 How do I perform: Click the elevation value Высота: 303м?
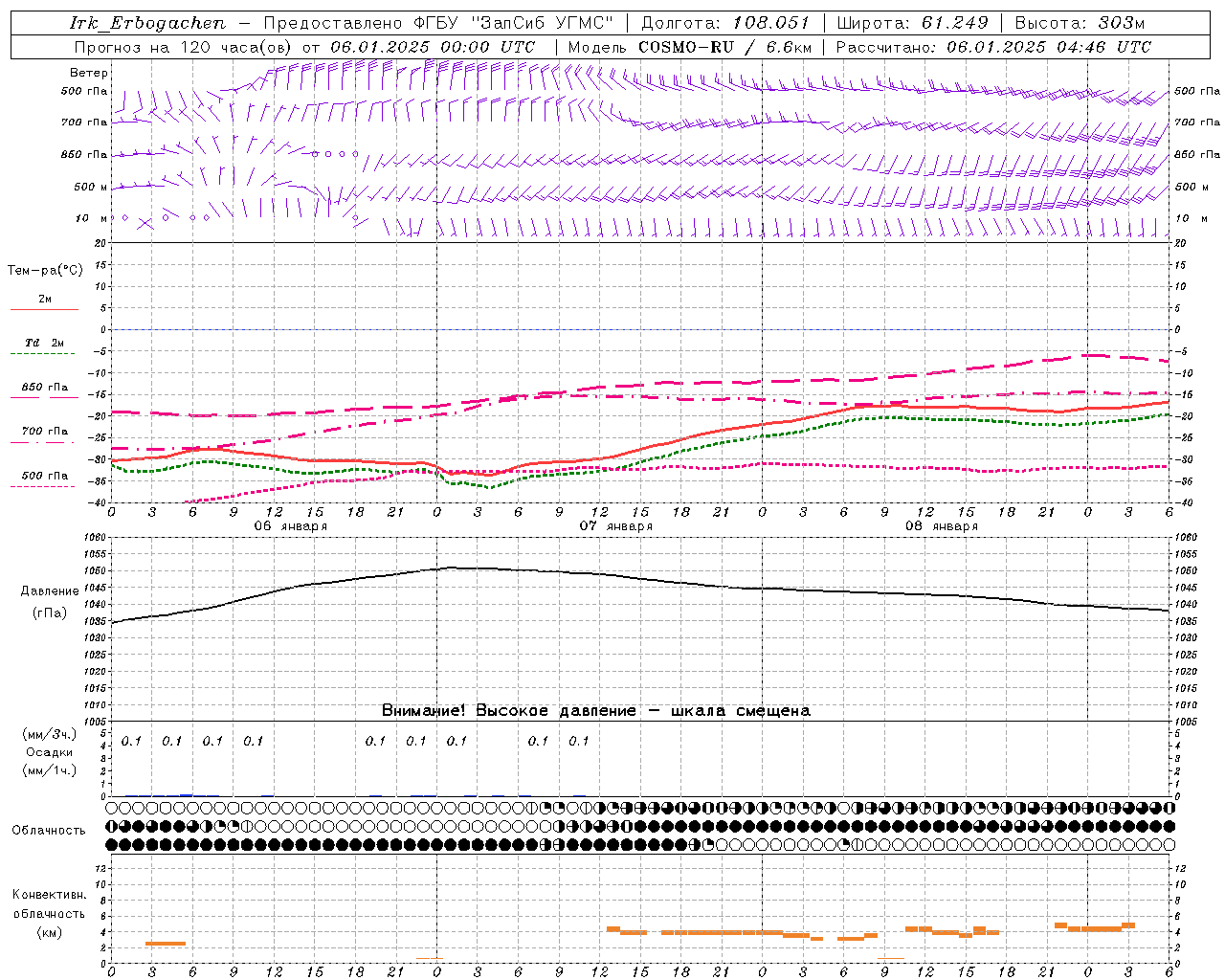pos(1080,23)
